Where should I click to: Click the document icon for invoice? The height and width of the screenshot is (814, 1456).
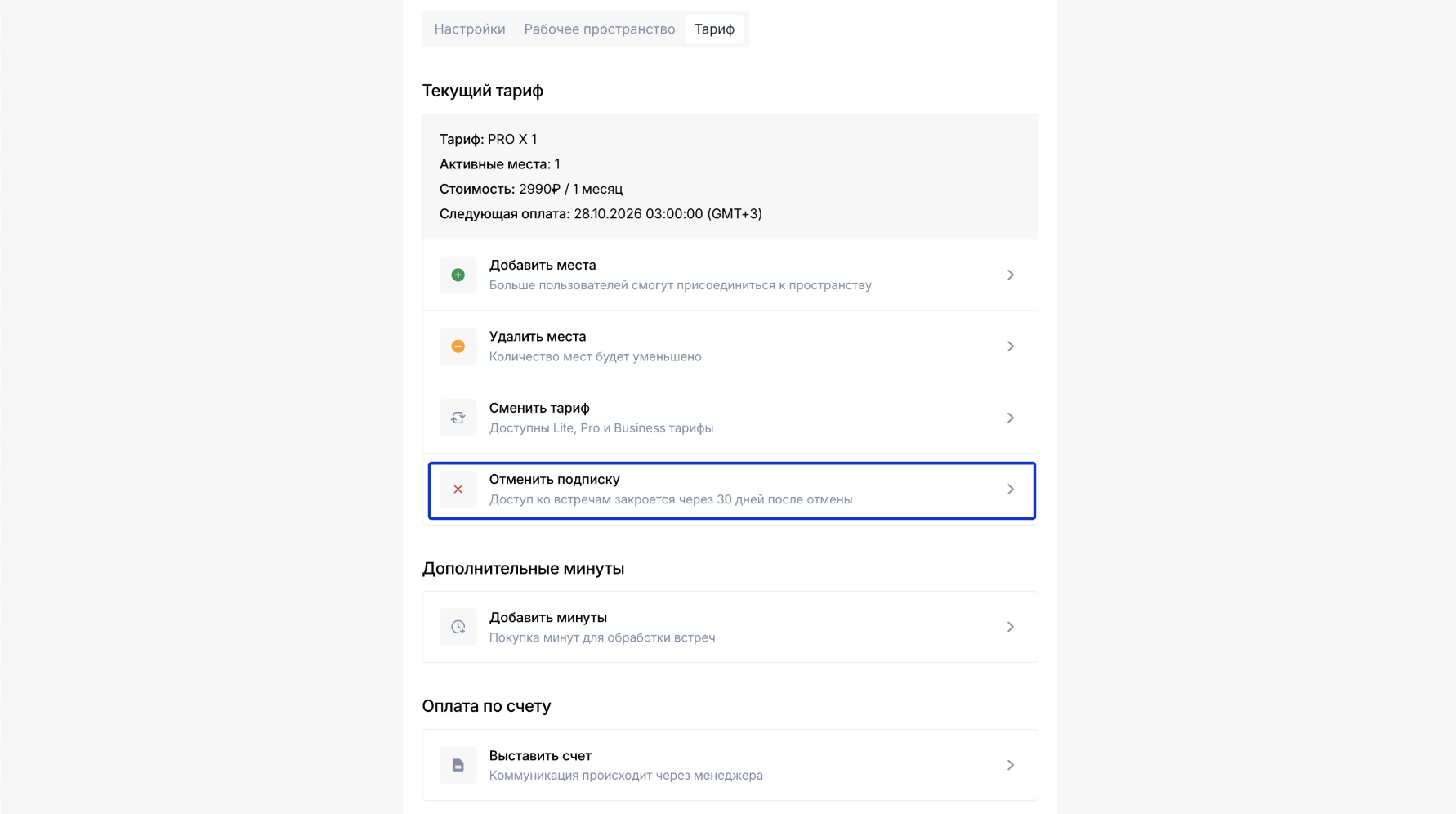pos(458,765)
